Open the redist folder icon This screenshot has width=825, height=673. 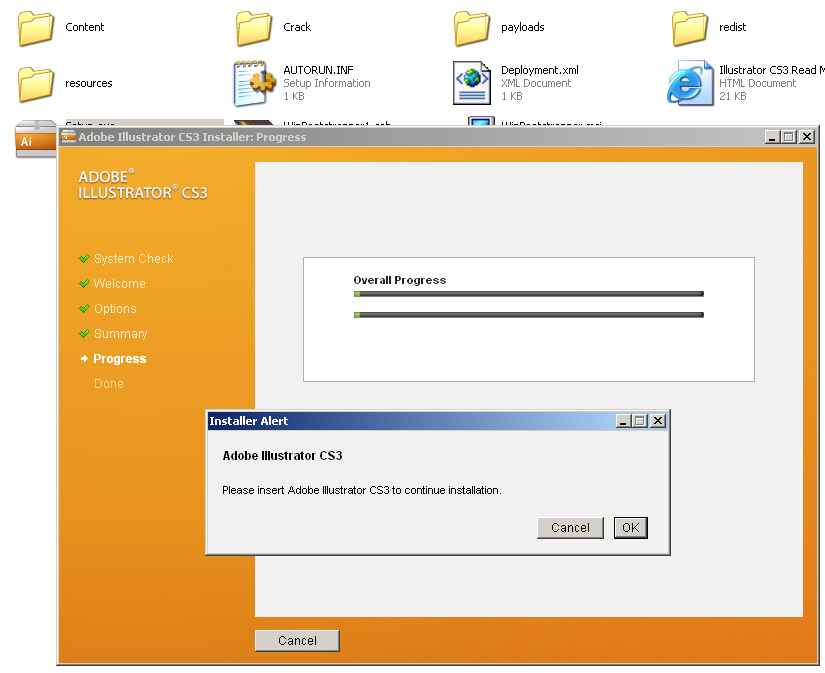pyautogui.click(x=689, y=28)
